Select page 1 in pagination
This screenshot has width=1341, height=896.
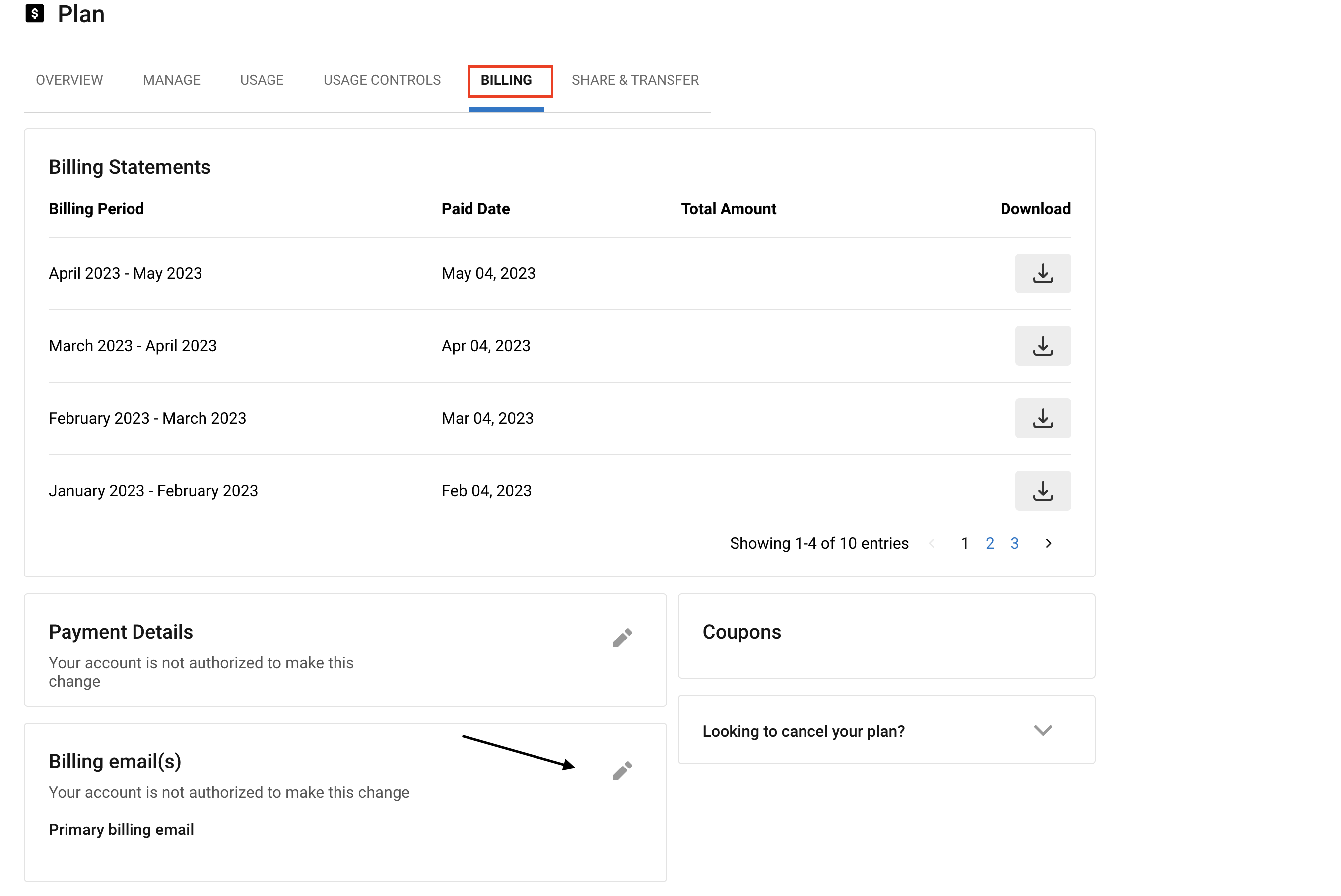point(964,543)
